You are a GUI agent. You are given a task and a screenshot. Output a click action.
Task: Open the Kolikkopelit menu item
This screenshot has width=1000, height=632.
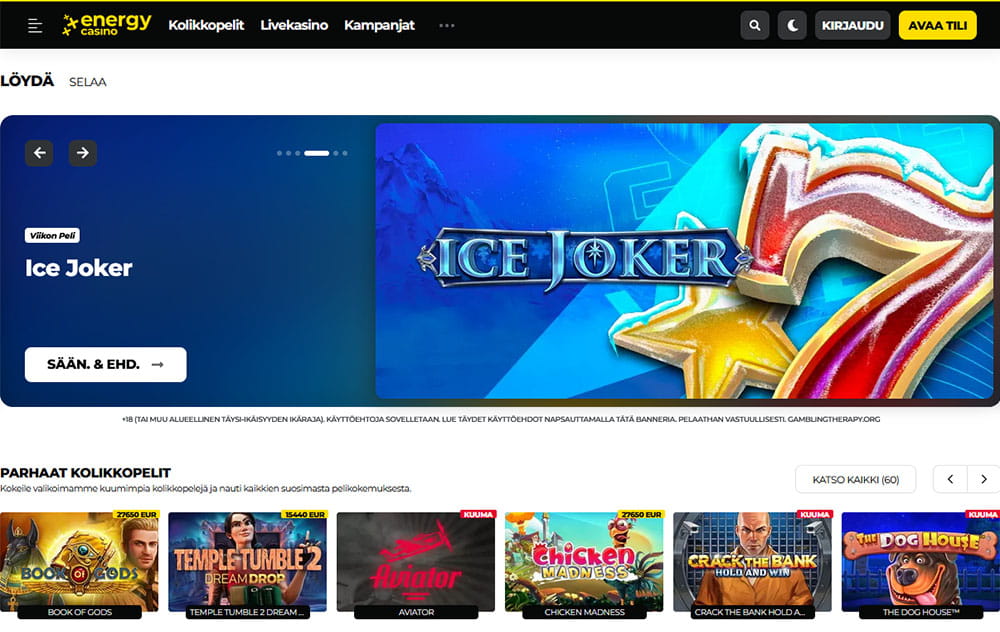click(x=206, y=25)
